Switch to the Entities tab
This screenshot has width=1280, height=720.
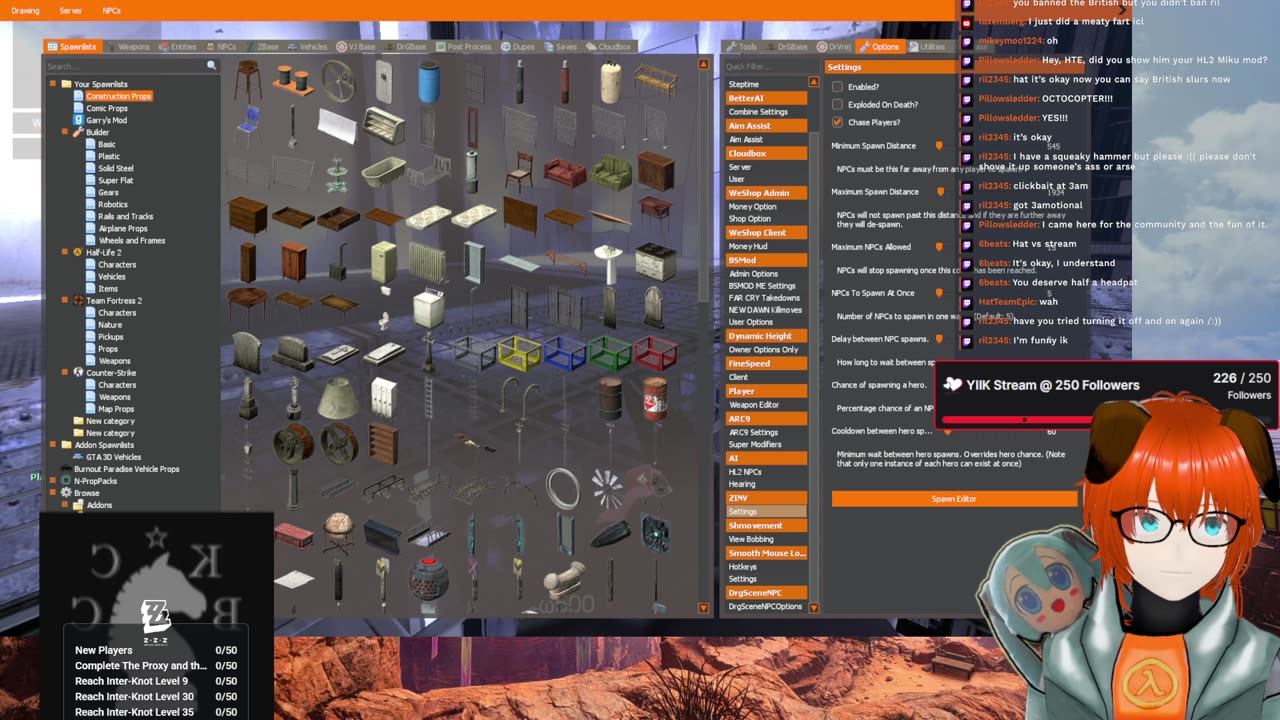point(177,46)
